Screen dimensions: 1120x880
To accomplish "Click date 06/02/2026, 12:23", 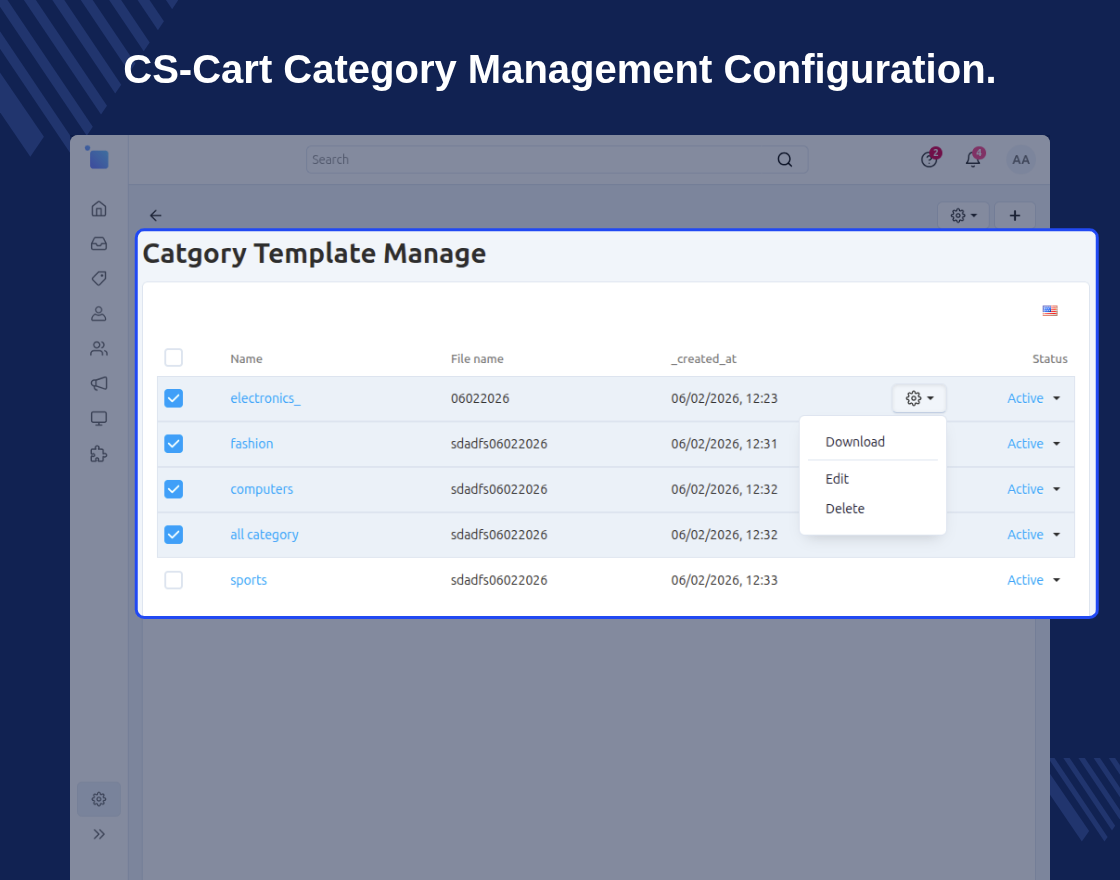I will coord(724,398).
